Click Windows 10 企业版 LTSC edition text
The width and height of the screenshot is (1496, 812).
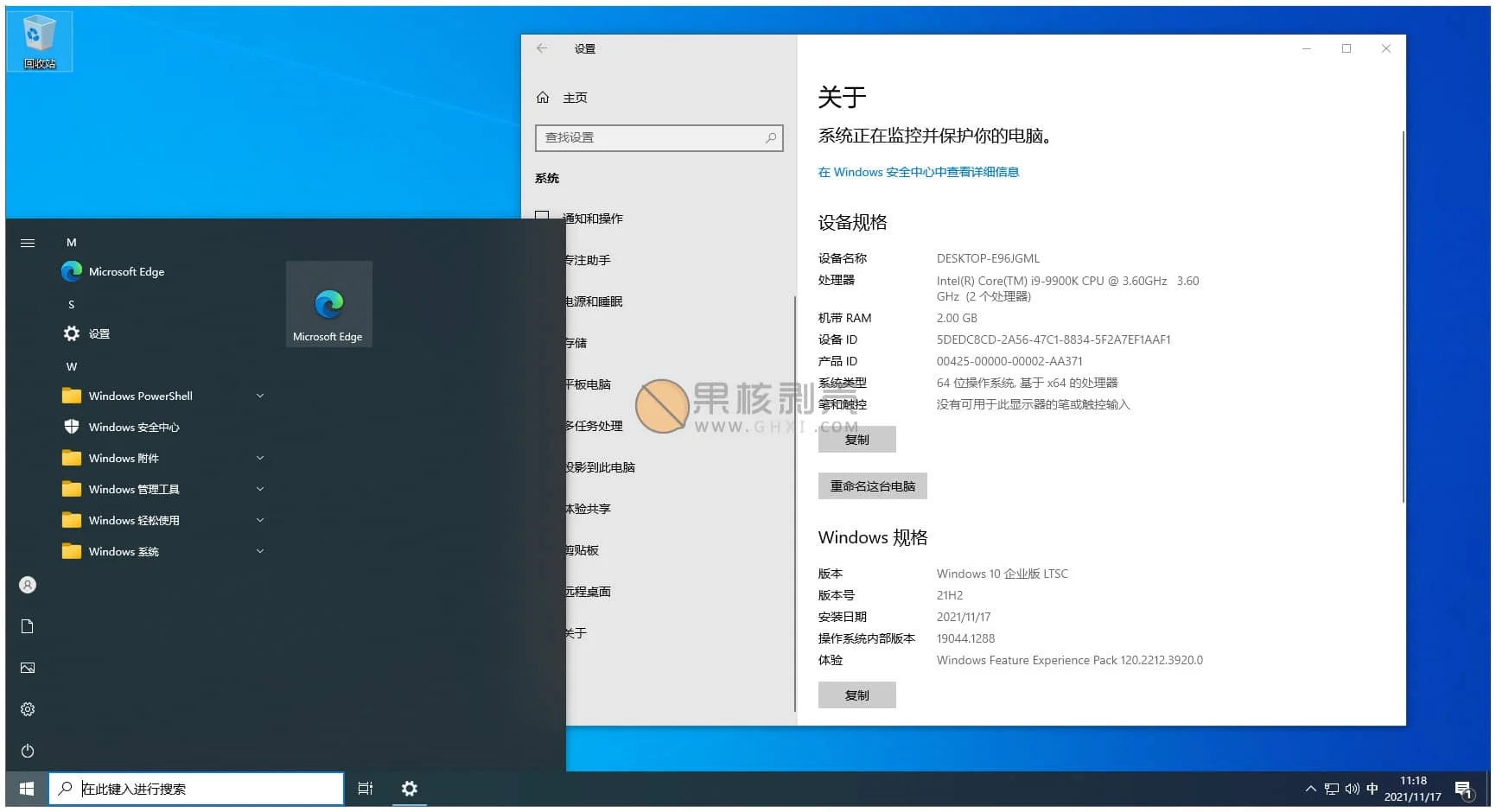1002,574
